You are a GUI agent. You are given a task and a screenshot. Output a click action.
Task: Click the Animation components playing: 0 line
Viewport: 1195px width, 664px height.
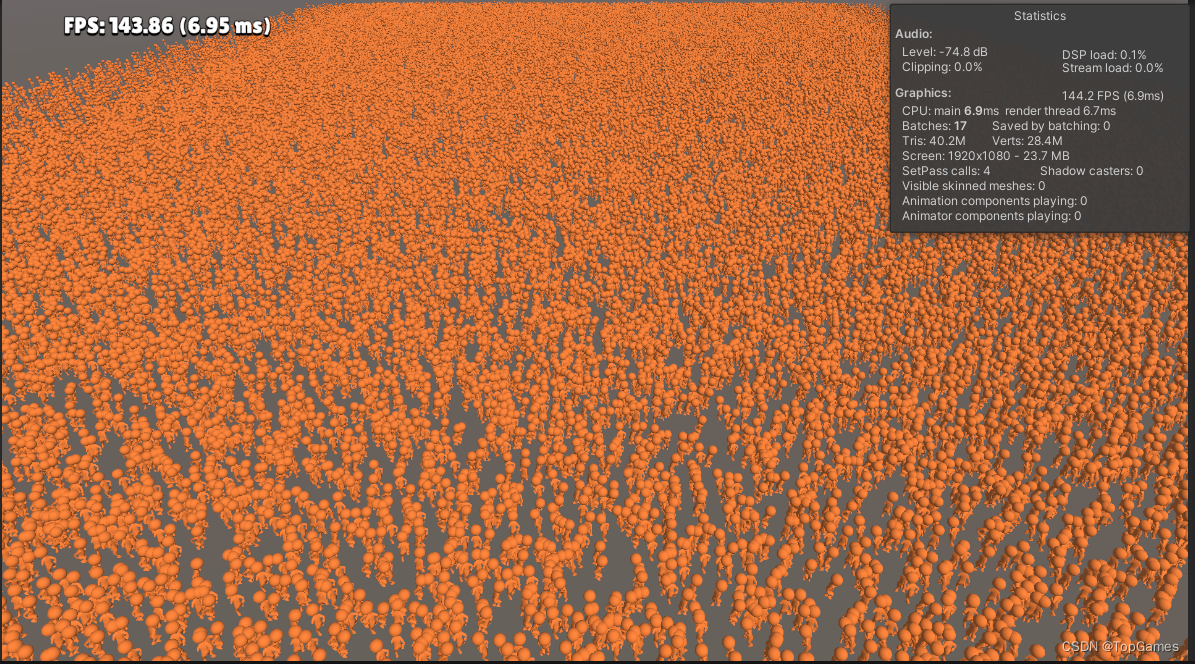[995, 201]
